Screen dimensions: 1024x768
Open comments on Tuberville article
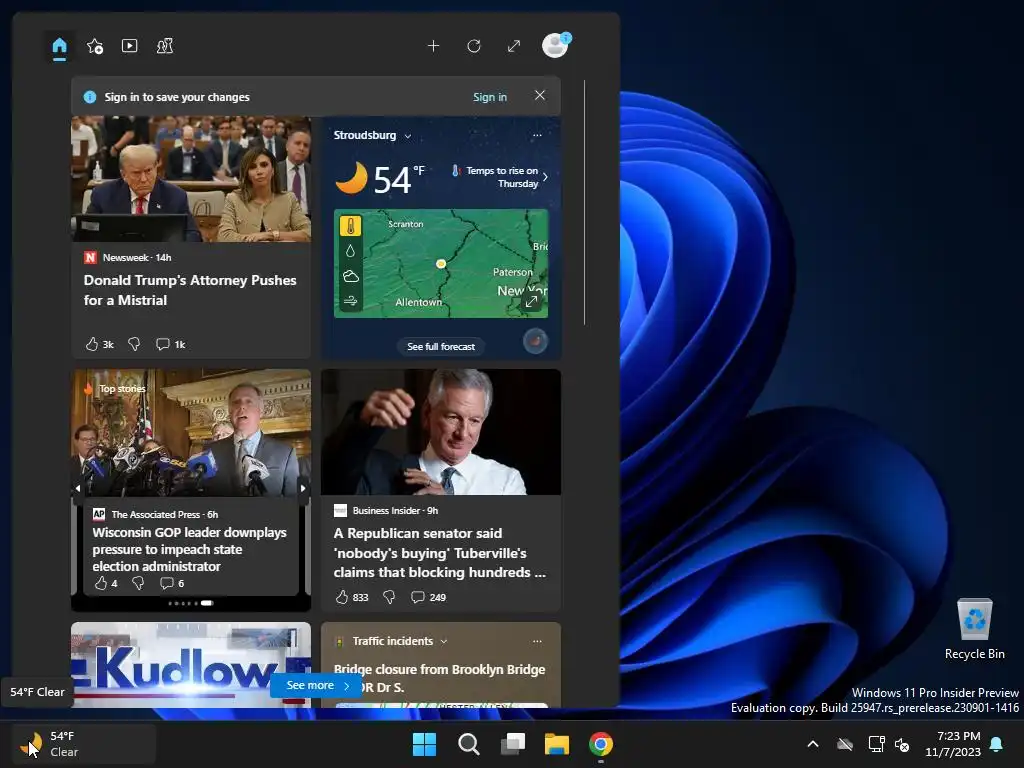[x=428, y=597]
